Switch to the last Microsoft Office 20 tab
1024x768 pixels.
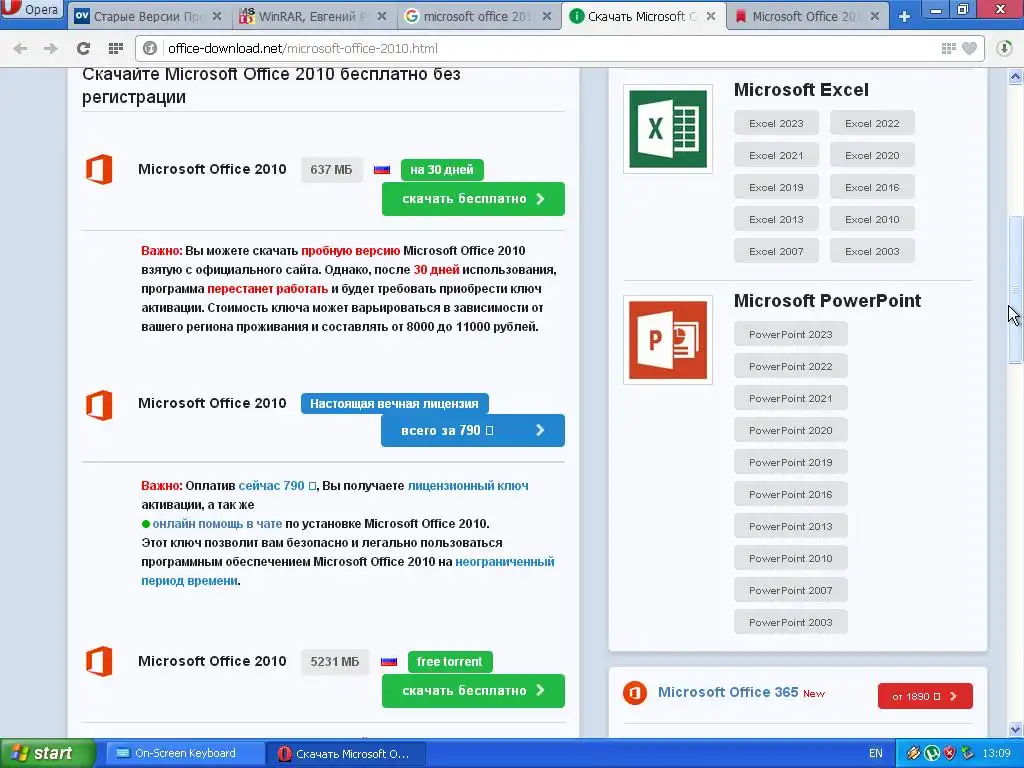pos(808,16)
